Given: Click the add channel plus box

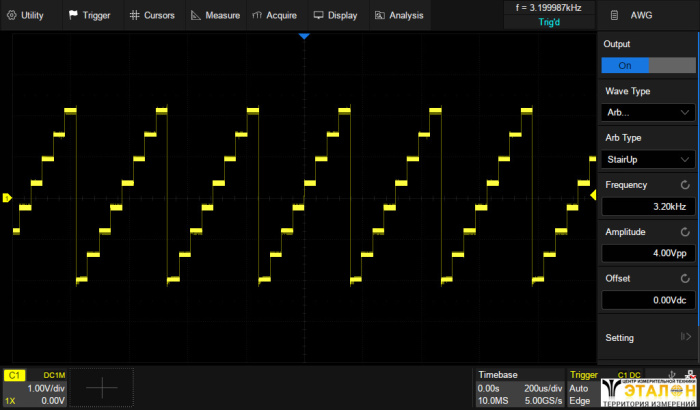Looking at the screenshot, I should 101,385.
